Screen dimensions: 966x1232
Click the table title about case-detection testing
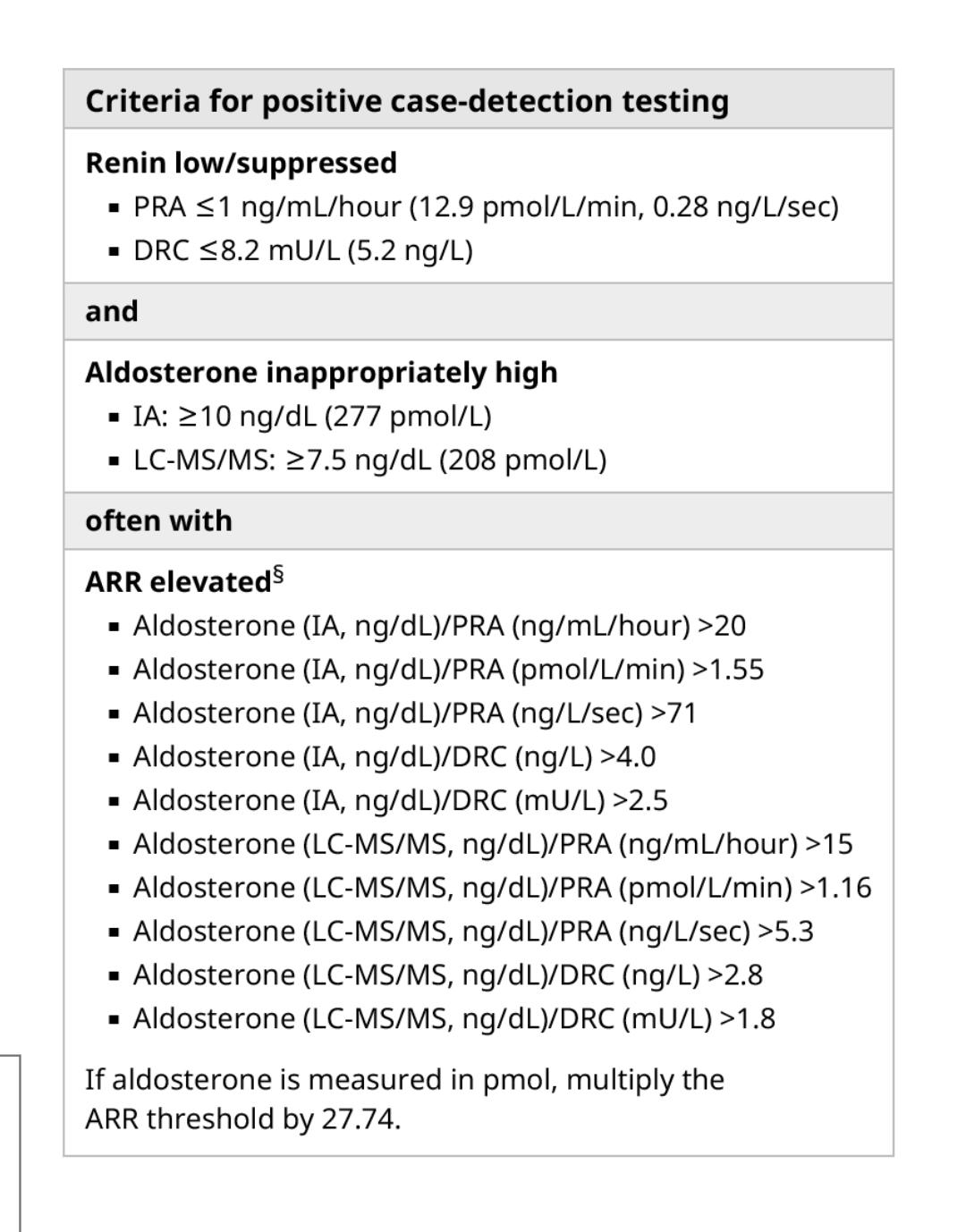pos(407,100)
